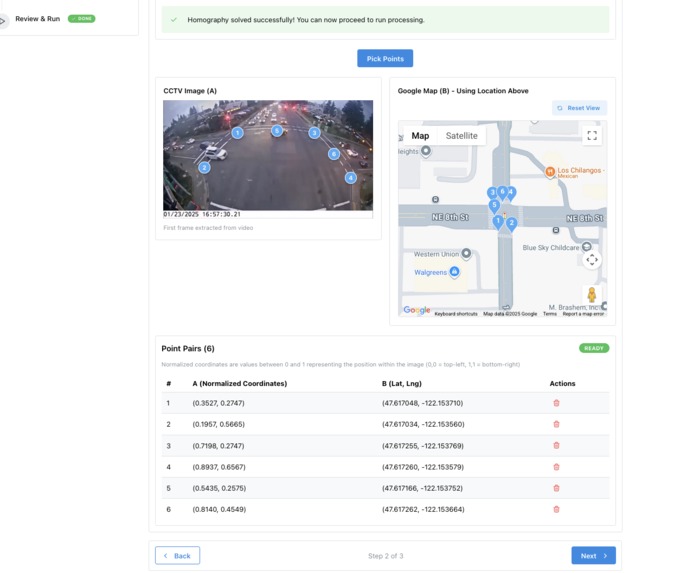
Task: Click the Walgreens place icon on map
Action: click(x=454, y=271)
